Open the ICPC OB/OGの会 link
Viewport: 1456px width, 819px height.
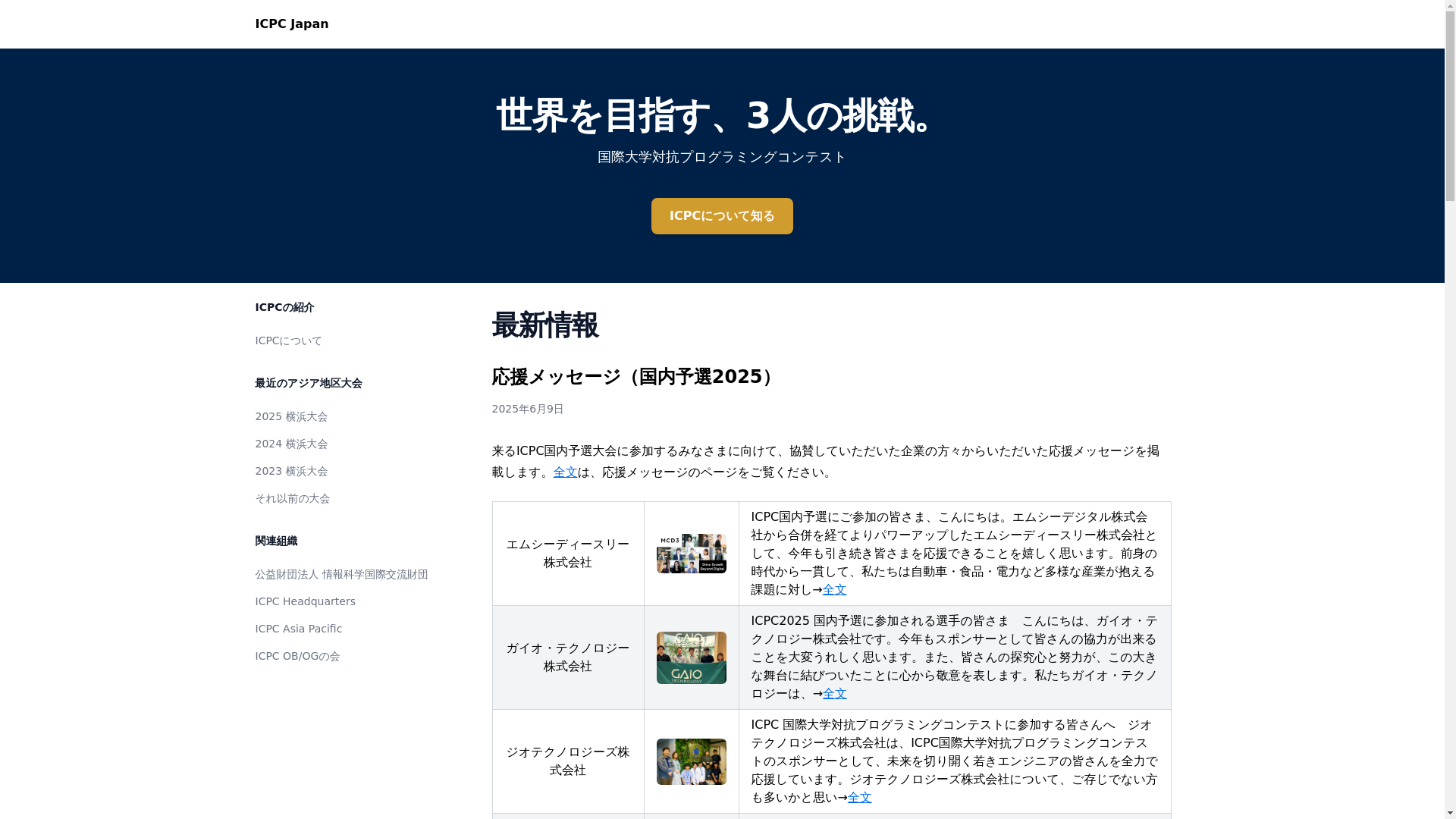click(x=297, y=656)
